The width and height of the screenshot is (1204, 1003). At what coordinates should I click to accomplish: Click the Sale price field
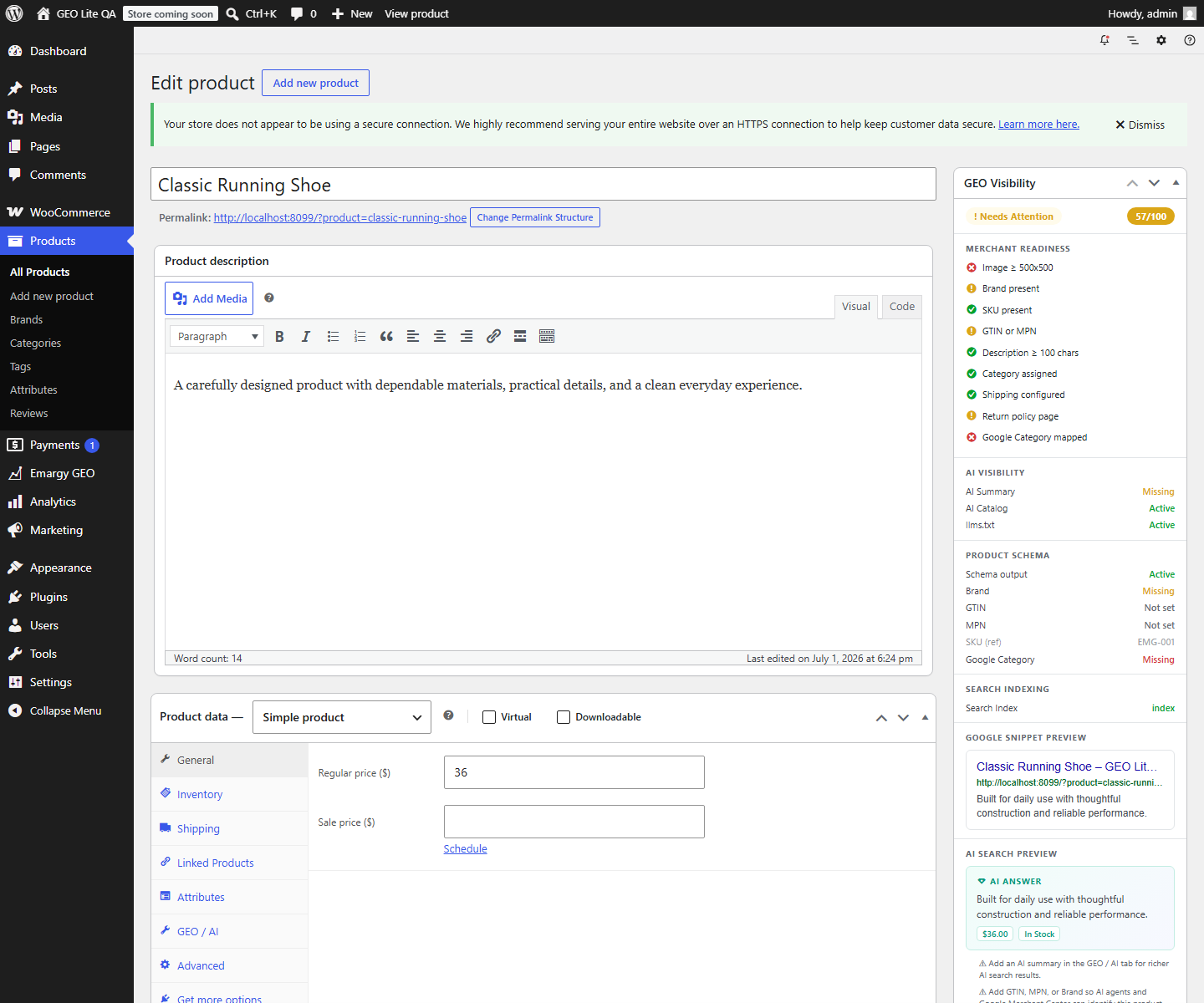coord(574,822)
